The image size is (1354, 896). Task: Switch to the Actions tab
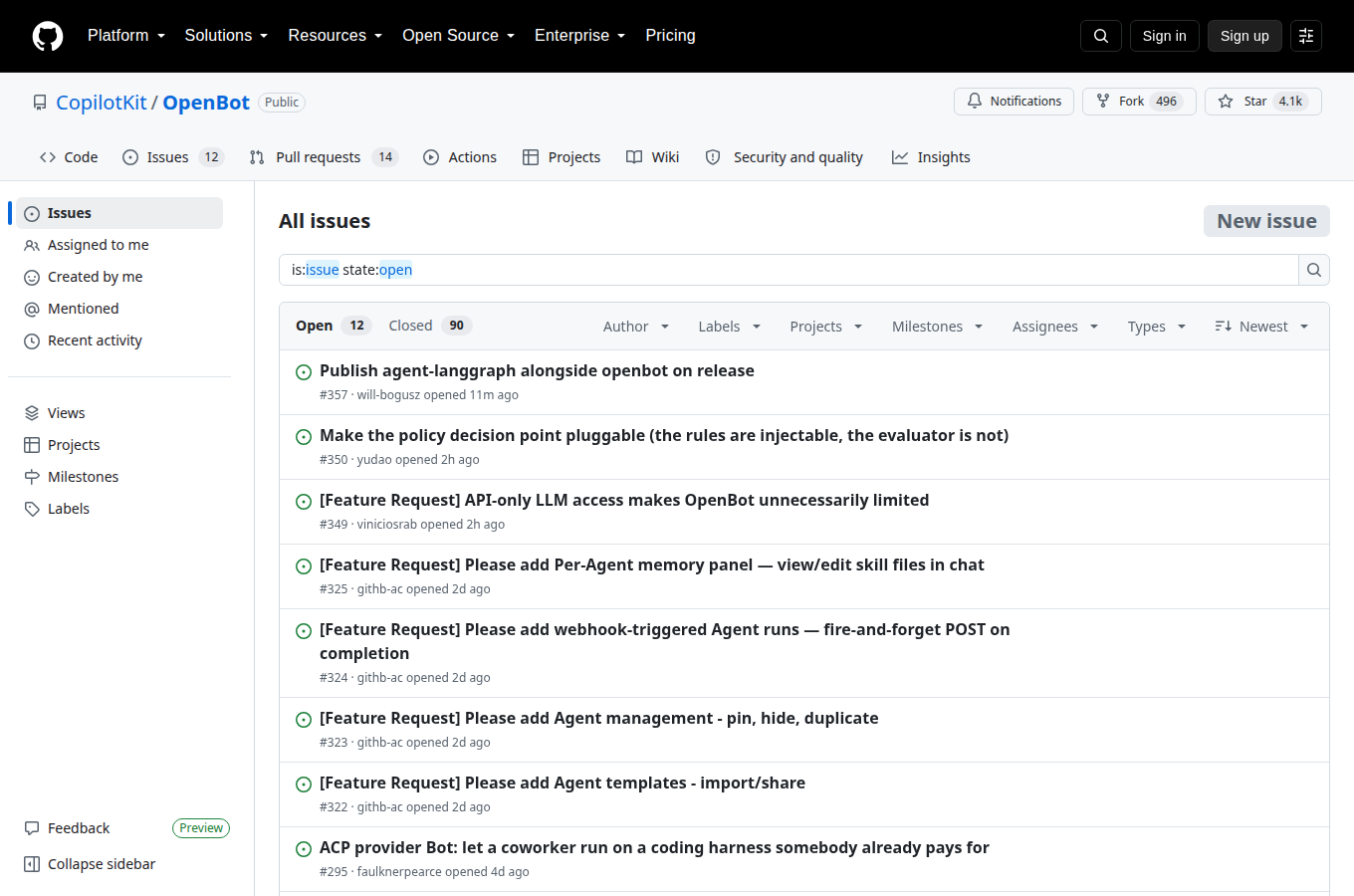tap(460, 157)
